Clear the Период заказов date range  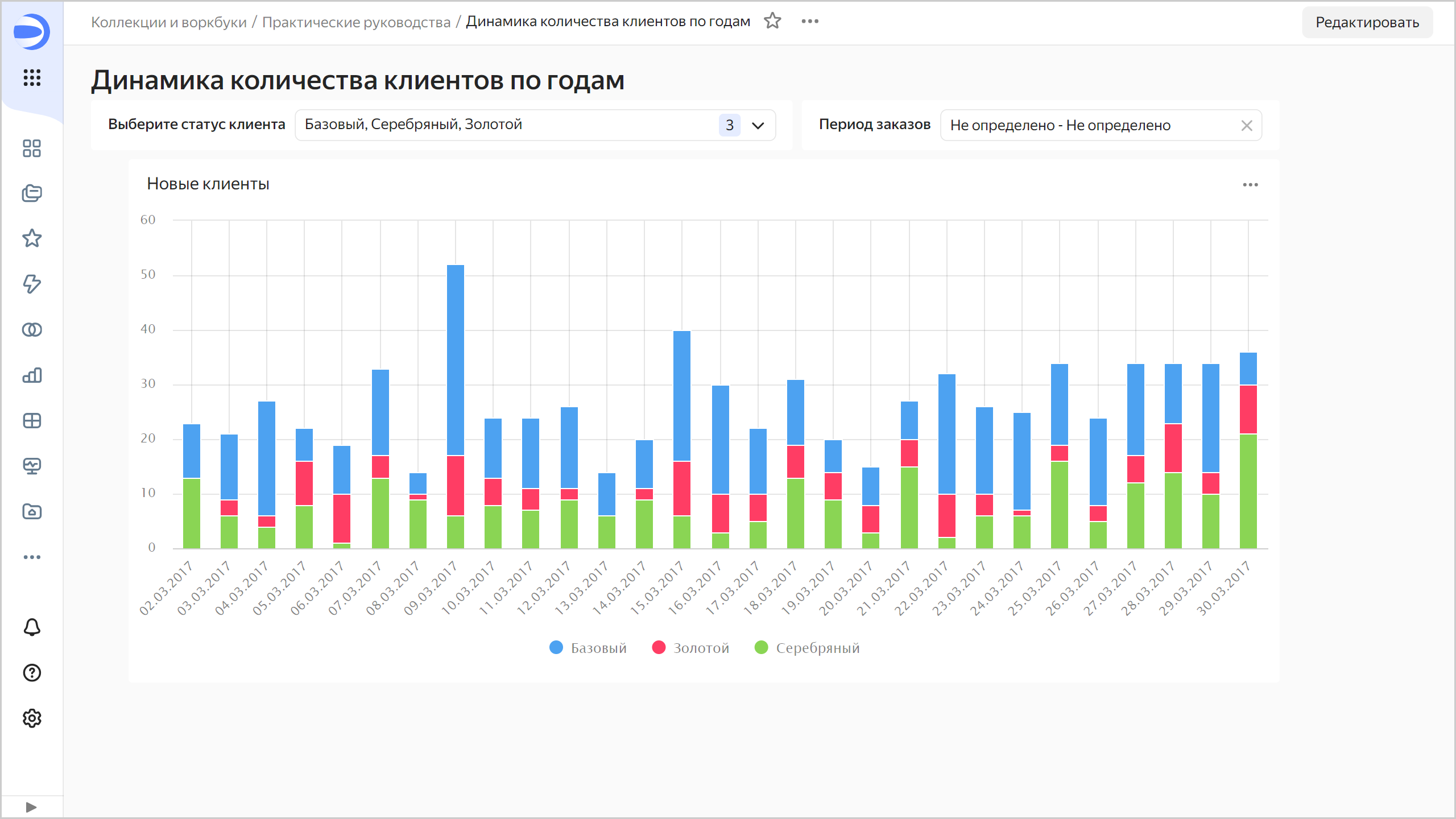click(1246, 126)
